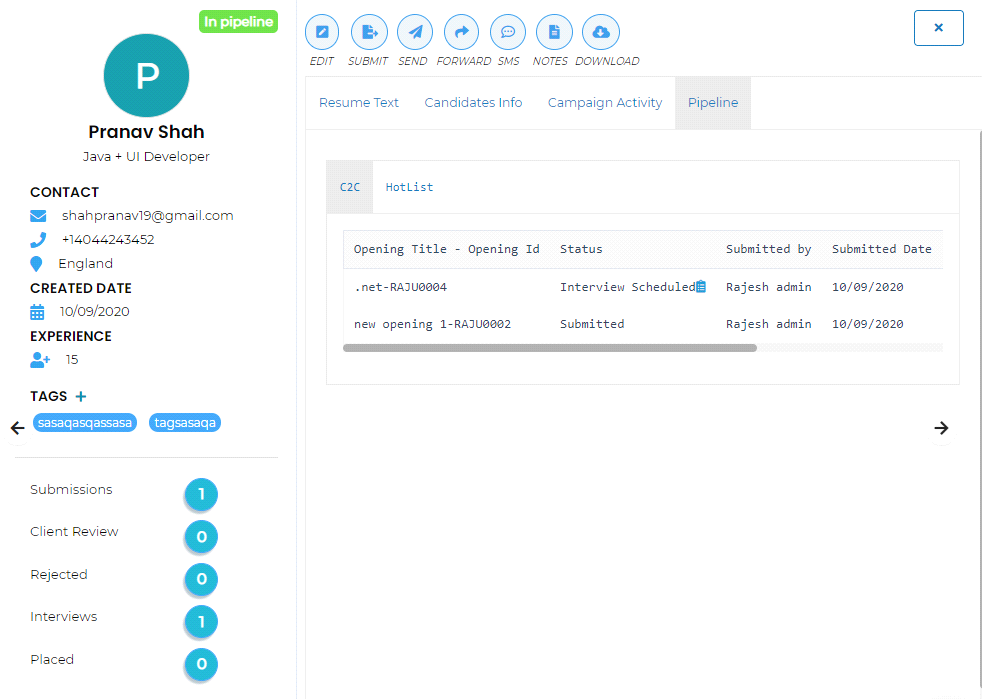The height and width of the screenshot is (699, 982).
Task: Click the created date calendar icon
Action: point(38,311)
